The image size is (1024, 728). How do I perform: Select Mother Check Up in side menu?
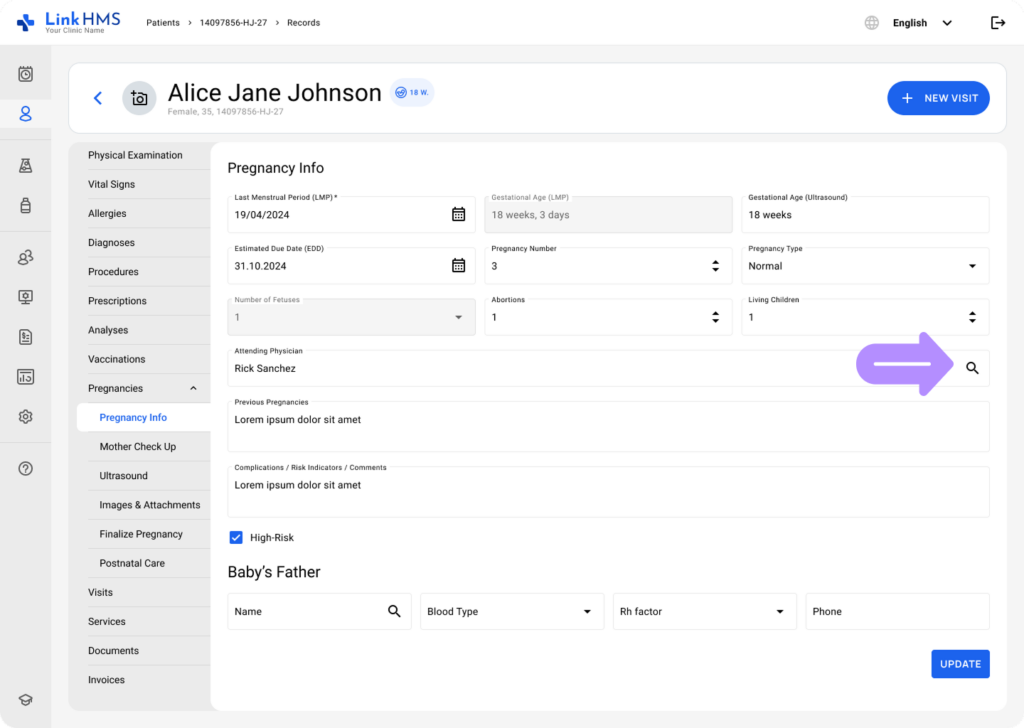point(138,447)
